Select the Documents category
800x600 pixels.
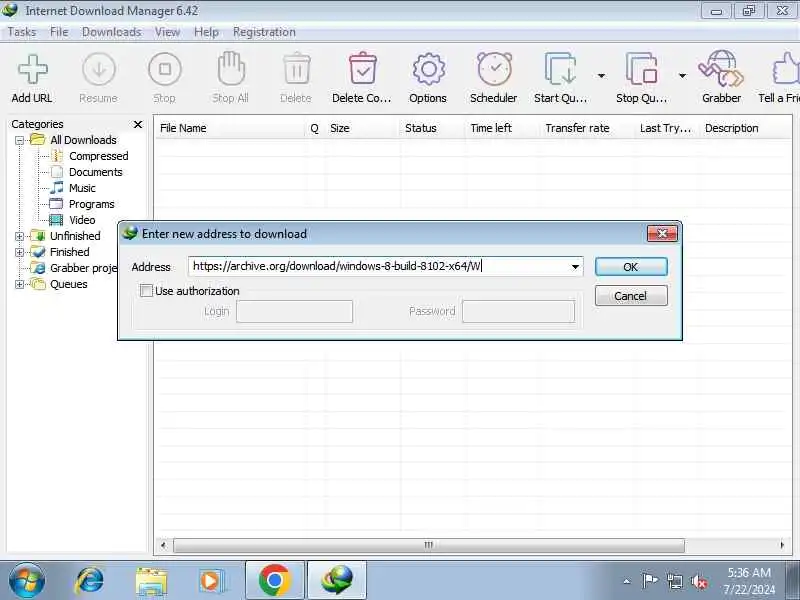tap(95, 172)
